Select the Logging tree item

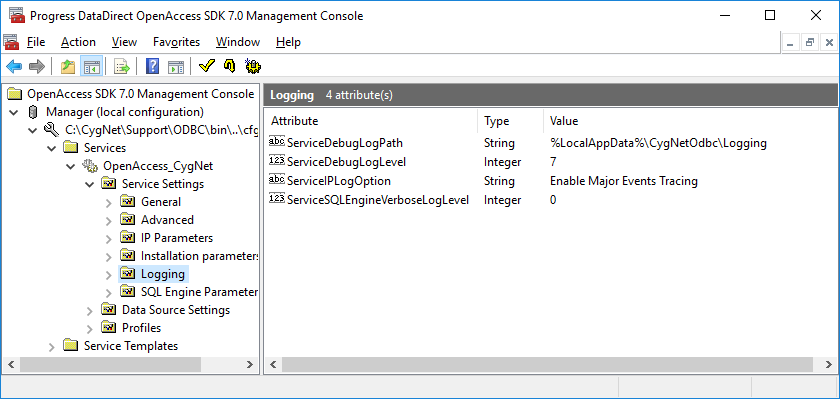click(x=163, y=274)
